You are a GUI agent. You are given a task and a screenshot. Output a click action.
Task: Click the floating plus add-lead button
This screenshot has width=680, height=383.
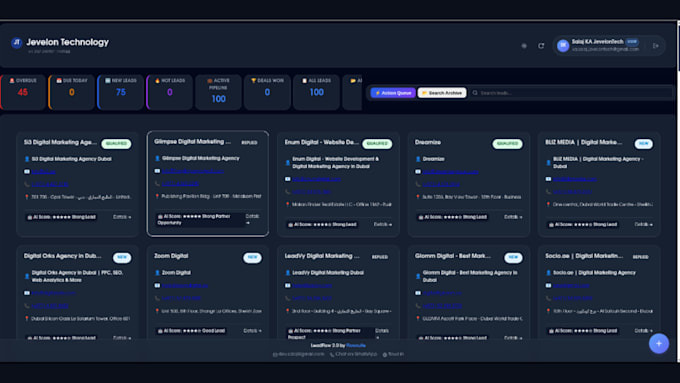[x=658, y=344]
